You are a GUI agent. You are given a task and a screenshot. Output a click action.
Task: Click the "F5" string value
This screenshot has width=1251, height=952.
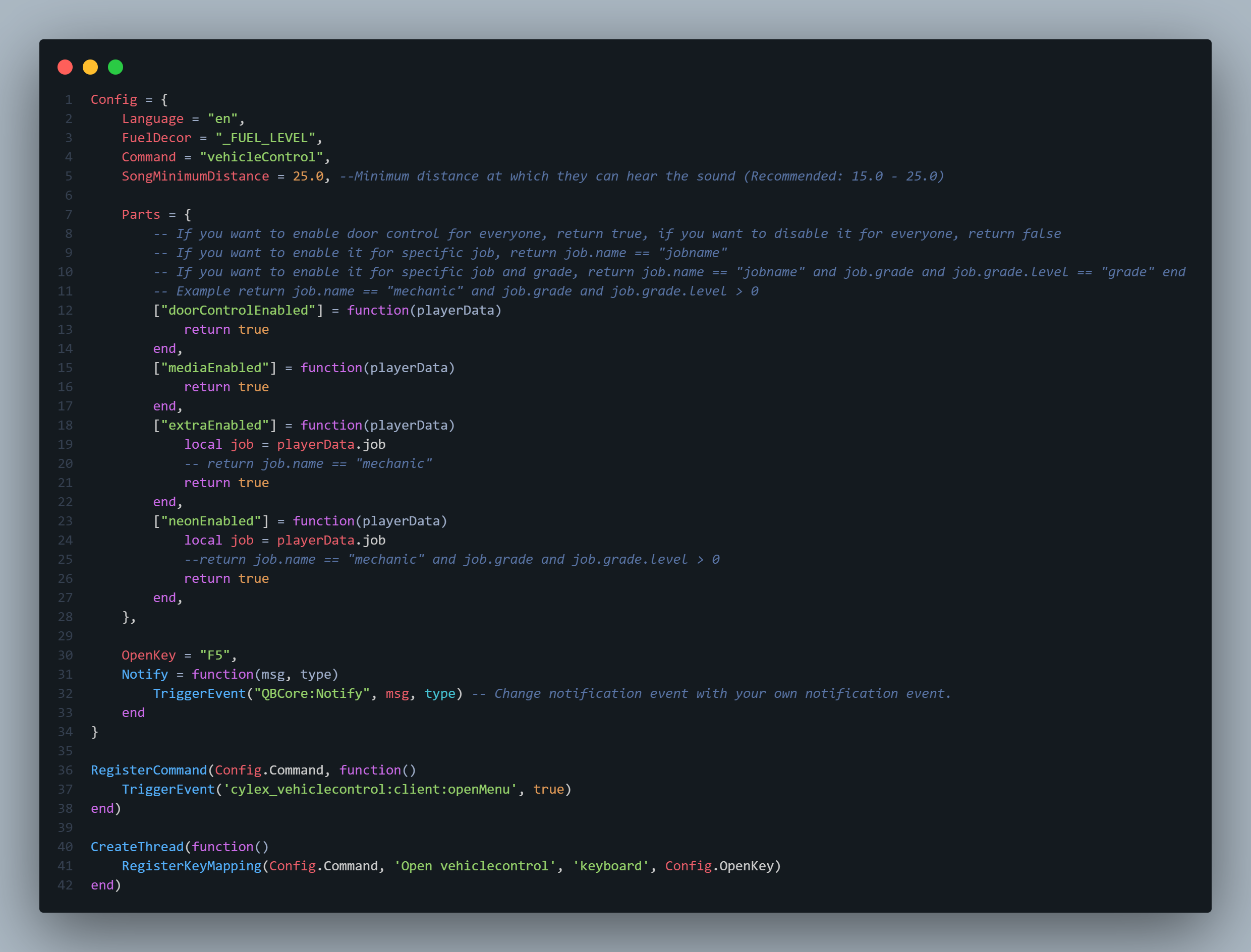215,656
